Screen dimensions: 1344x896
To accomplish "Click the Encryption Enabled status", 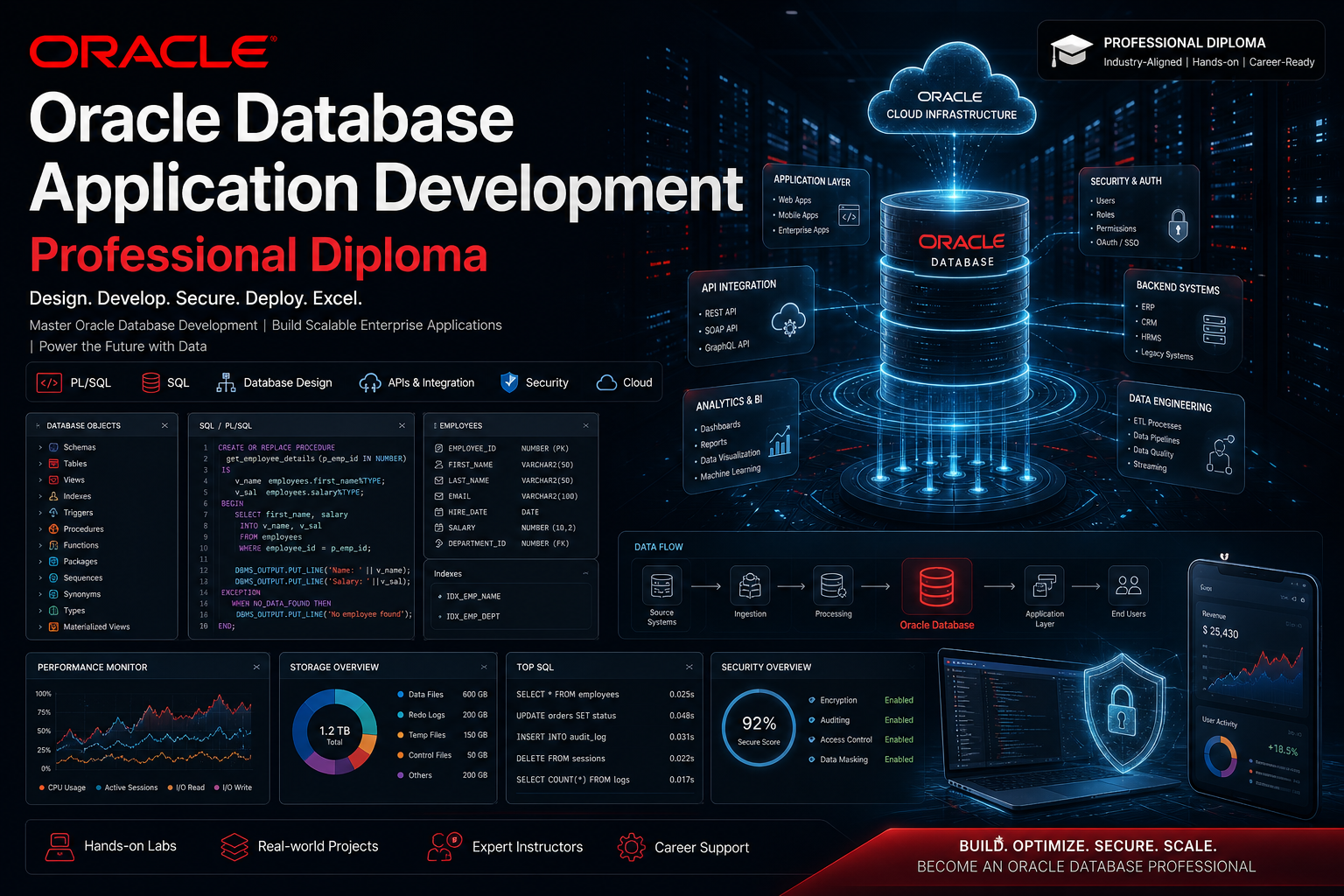I will [x=899, y=700].
